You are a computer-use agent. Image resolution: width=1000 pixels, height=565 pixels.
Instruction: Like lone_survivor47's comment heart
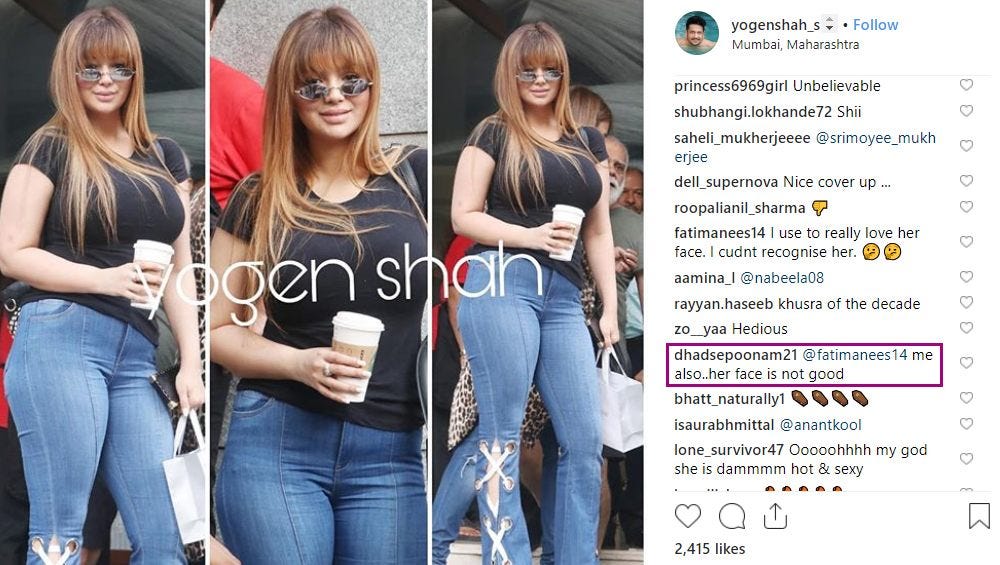coord(966,459)
